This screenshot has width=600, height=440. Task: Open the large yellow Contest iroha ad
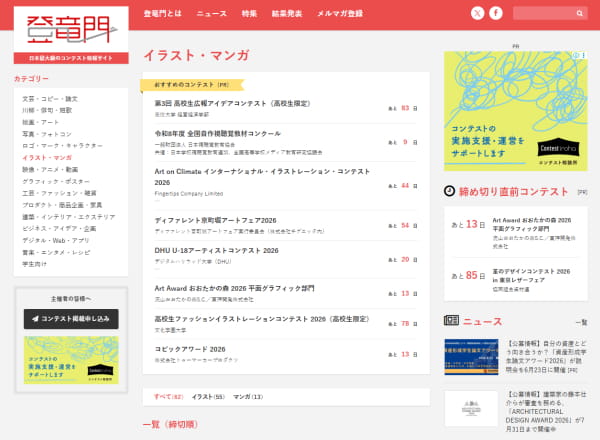point(515,111)
